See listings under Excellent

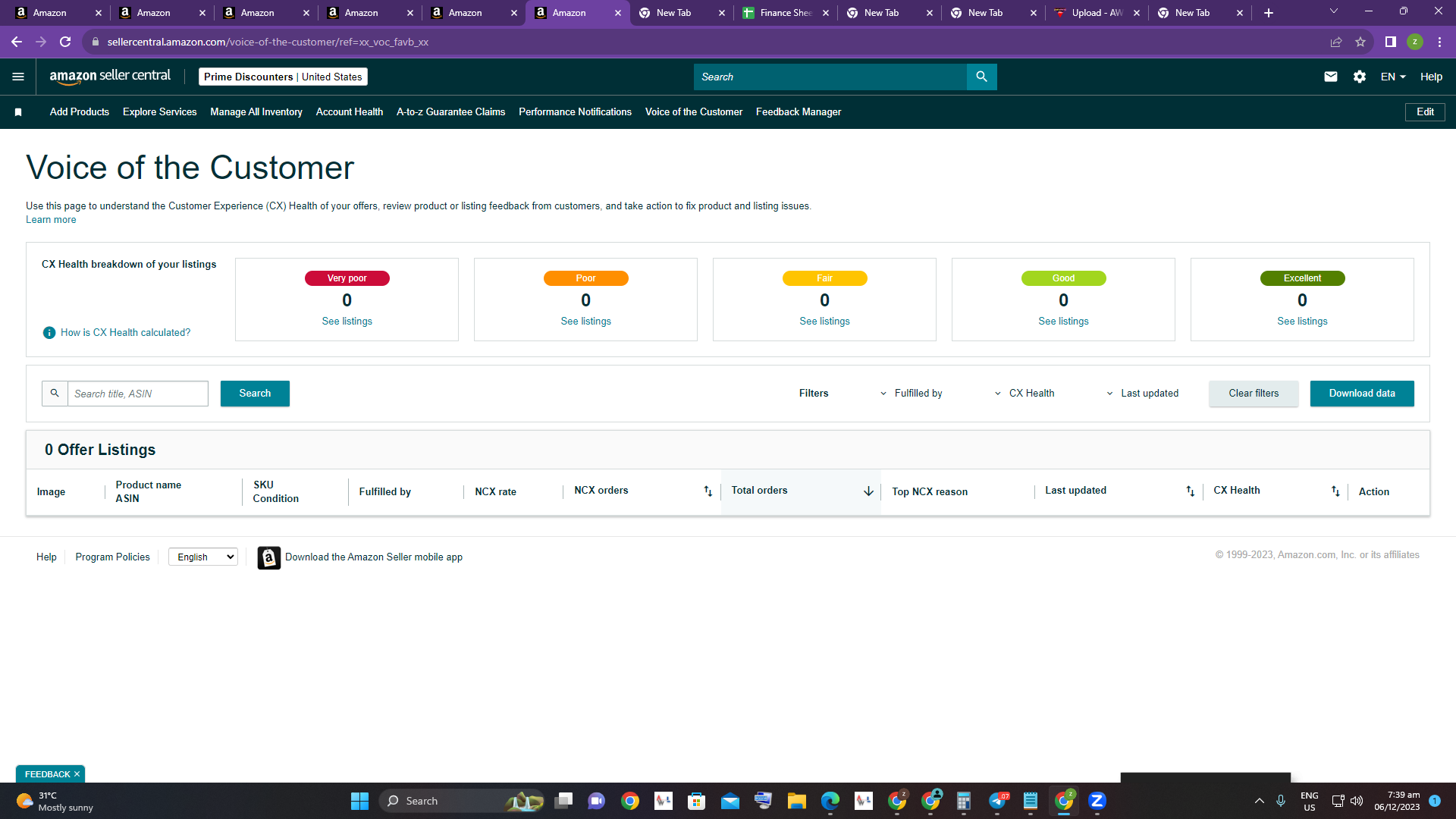click(x=1302, y=322)
